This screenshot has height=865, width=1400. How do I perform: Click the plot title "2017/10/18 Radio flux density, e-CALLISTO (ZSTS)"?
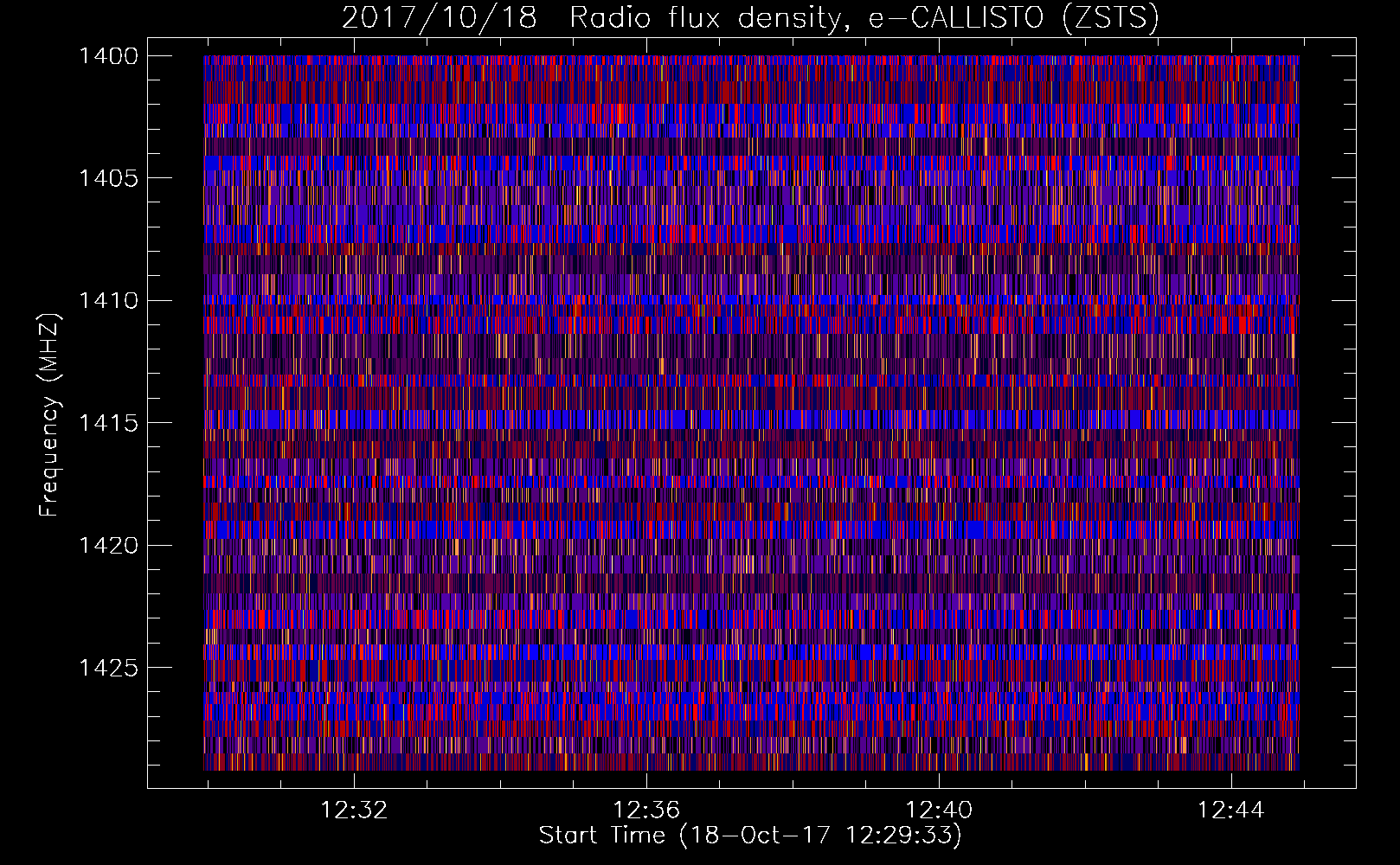[x=750, y=18]
